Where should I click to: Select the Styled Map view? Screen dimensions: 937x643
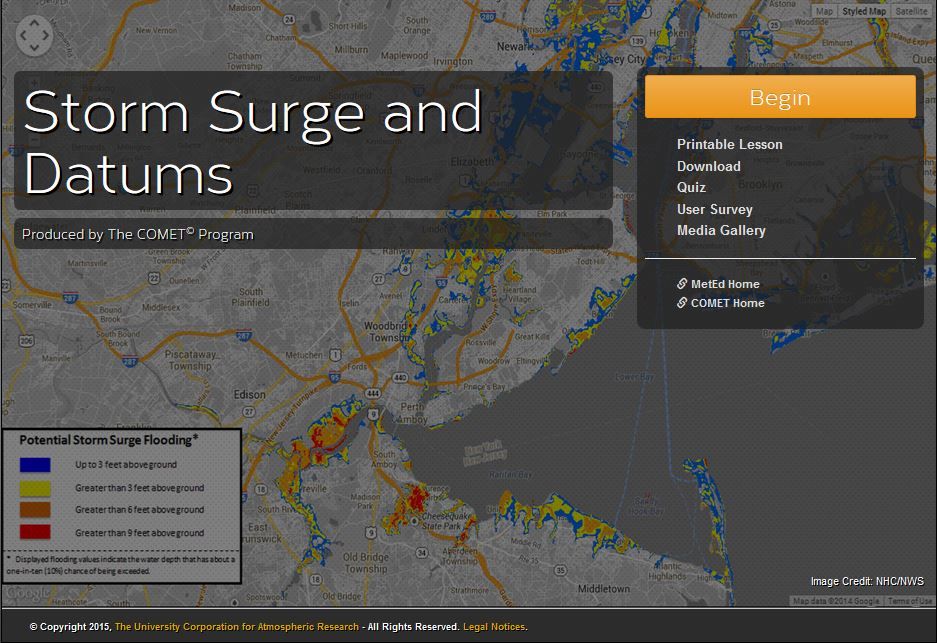point(863,11)
